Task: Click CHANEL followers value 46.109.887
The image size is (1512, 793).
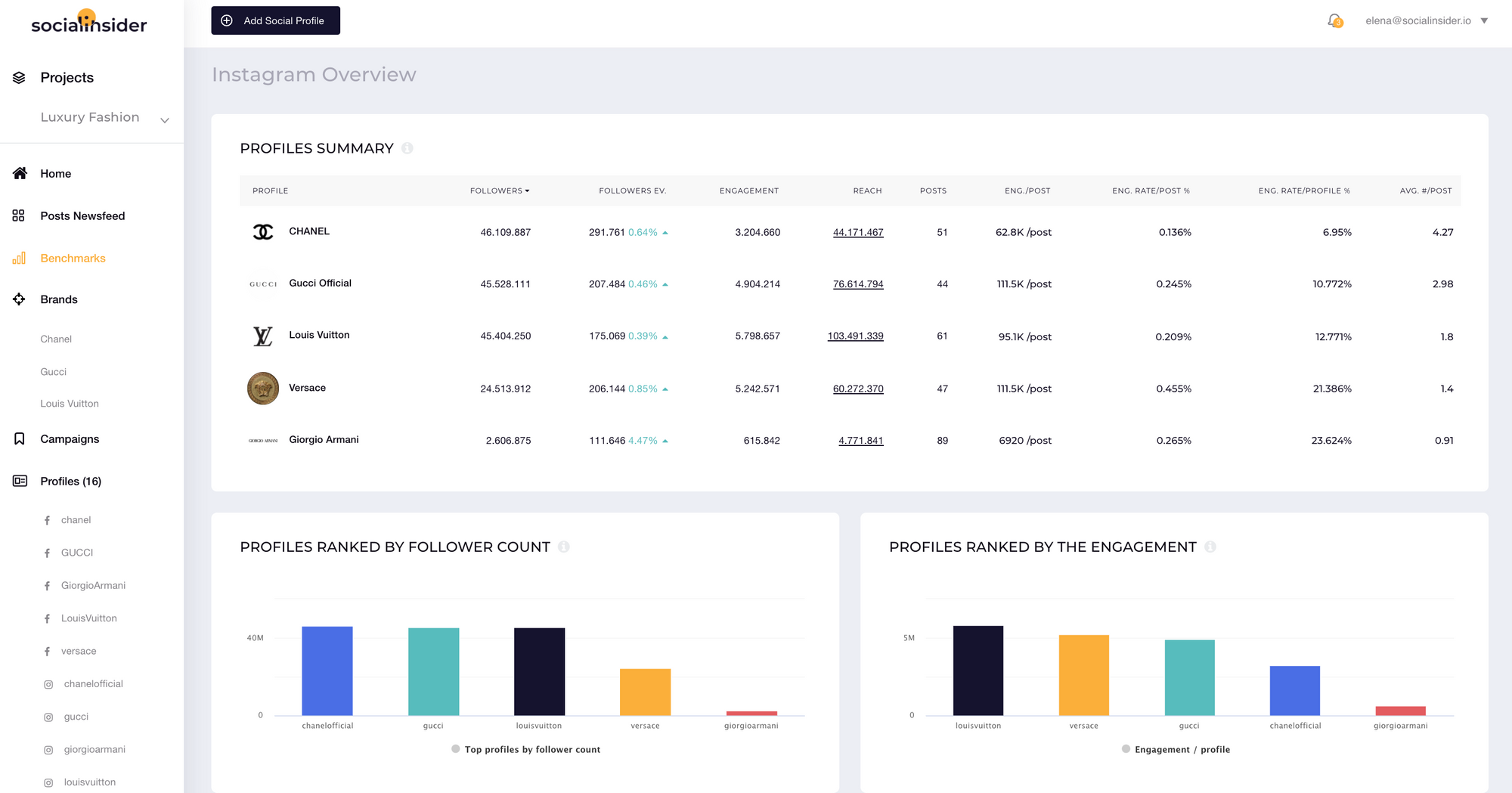Action: (x=505, y=232)
